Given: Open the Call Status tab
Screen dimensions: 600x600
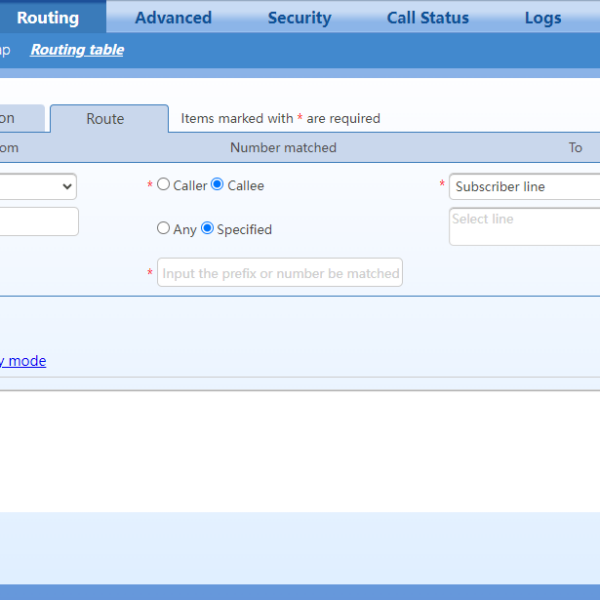Looking at the screenshot, I should tap(427, 18).
